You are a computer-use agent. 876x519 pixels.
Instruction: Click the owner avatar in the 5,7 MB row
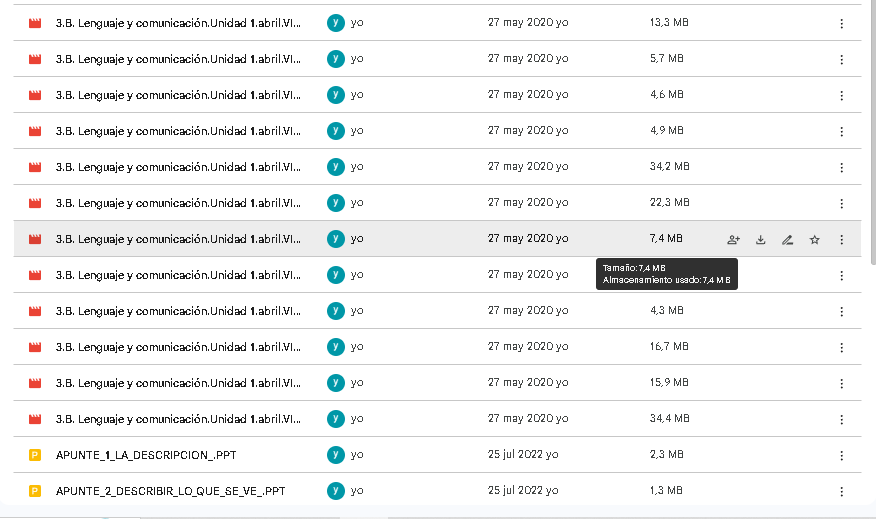click(x=336, y=59)
